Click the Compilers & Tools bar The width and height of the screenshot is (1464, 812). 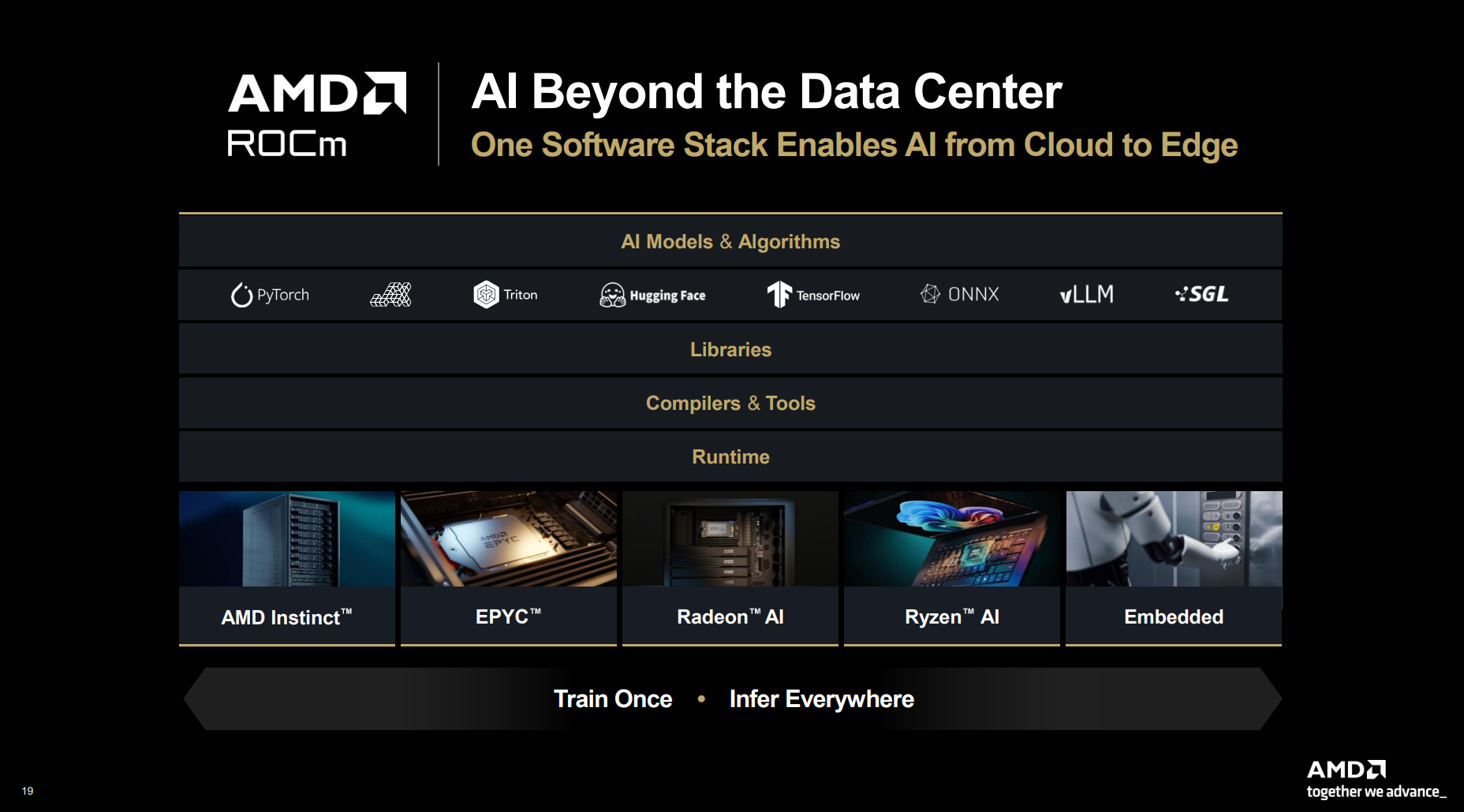coord(730,404)
